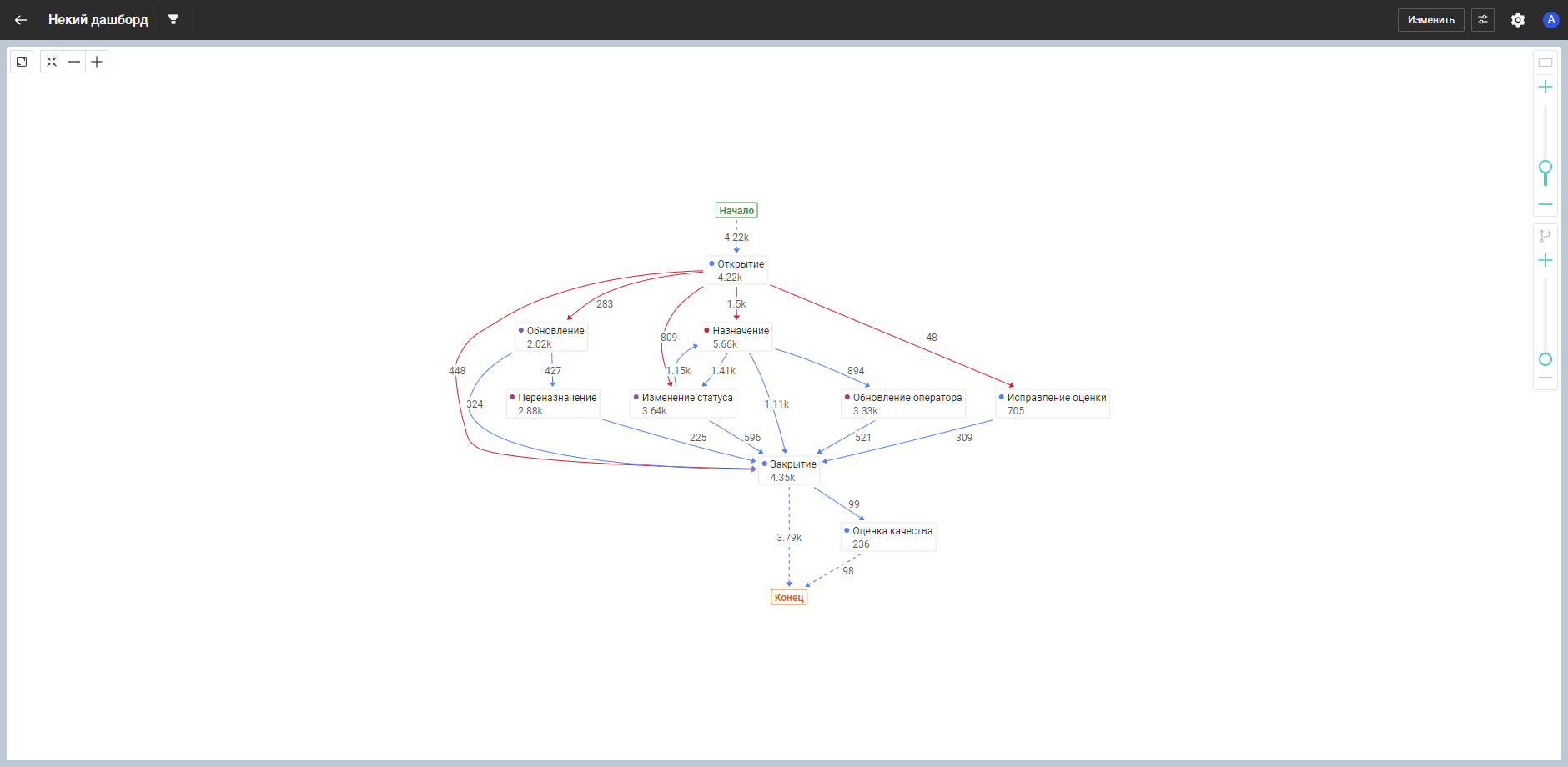This screenshot has width=1568, height=767.
Task: Open the user avatar A
Action: click(1551, 20)
